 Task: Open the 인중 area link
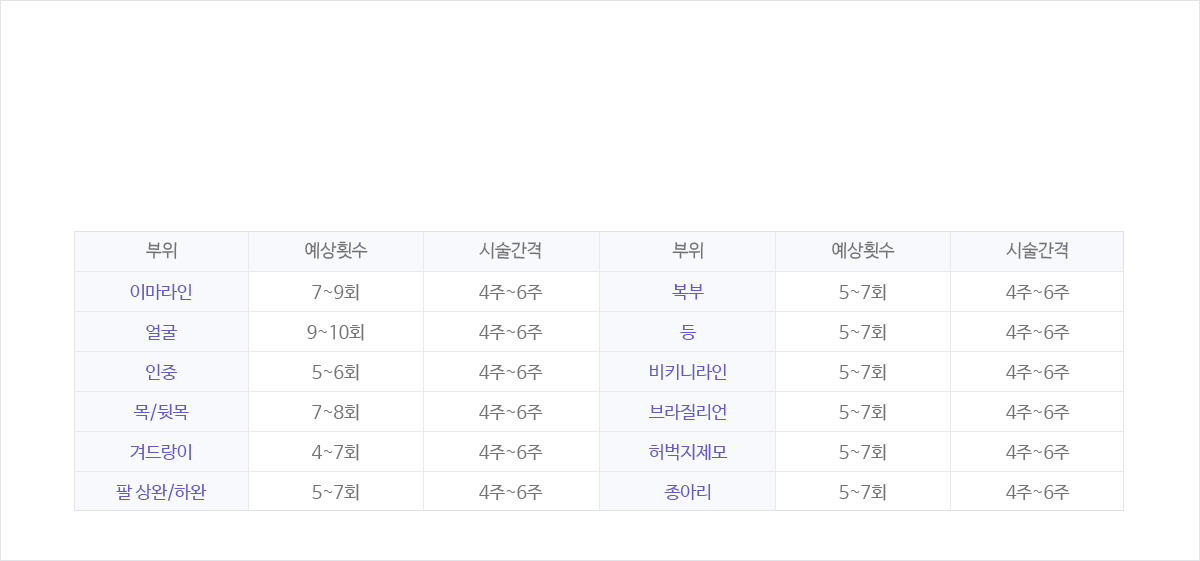[x=161, y=372]
